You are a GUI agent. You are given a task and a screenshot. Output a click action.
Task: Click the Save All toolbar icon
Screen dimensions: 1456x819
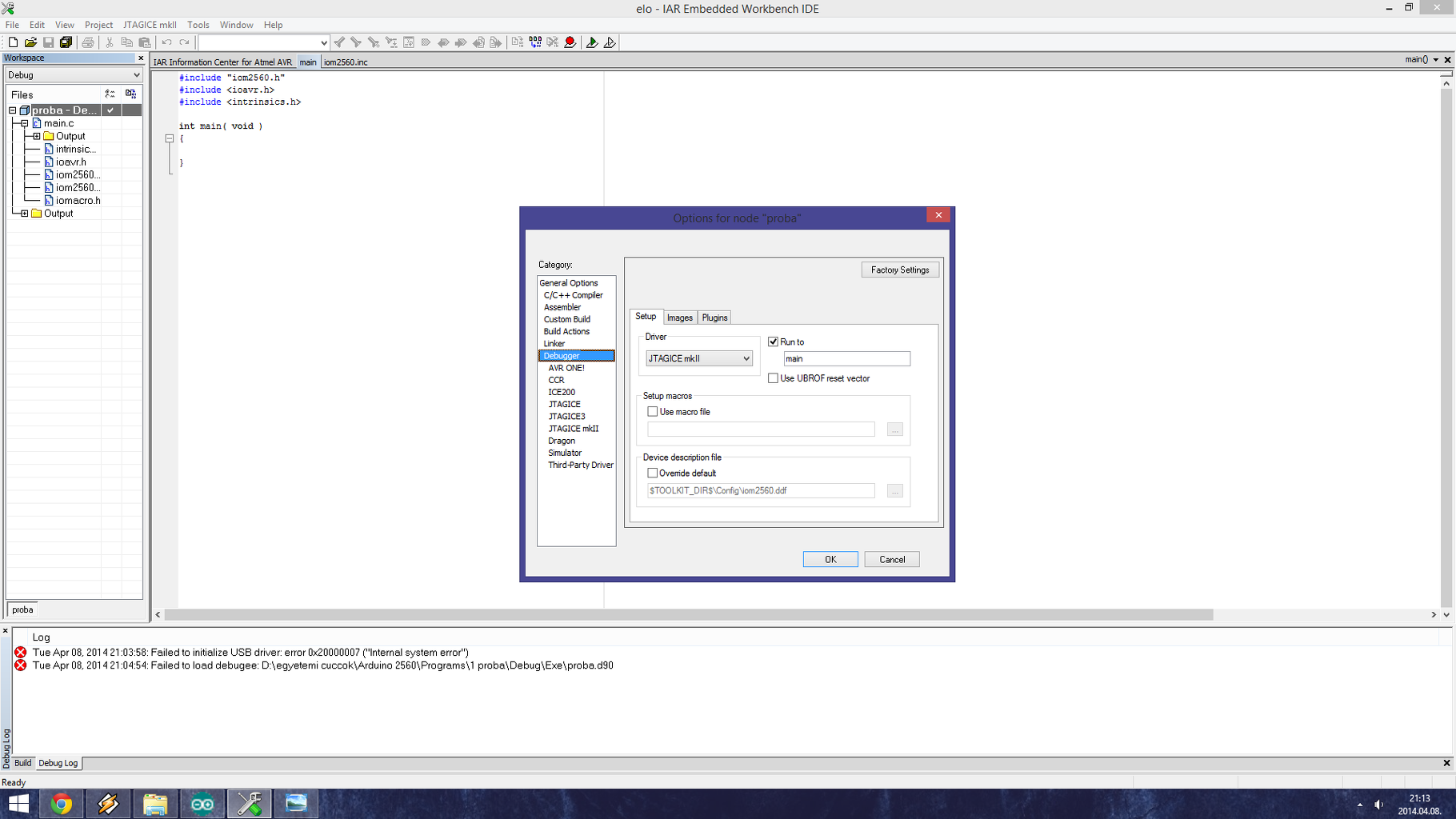point(66,42)
